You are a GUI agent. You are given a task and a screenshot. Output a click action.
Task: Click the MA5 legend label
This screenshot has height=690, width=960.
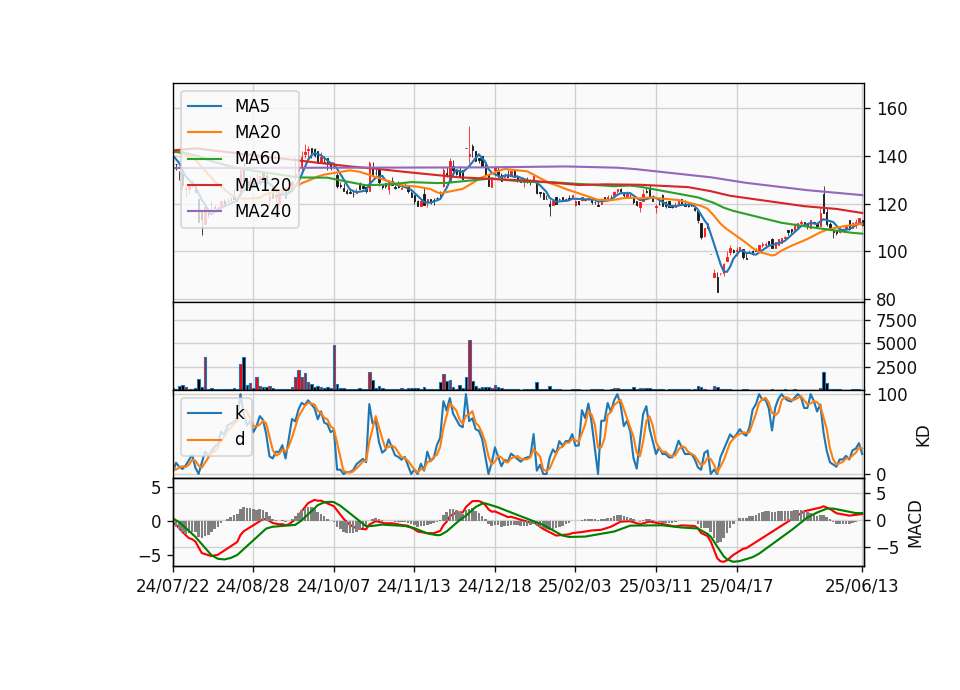(x=252, y=106)
